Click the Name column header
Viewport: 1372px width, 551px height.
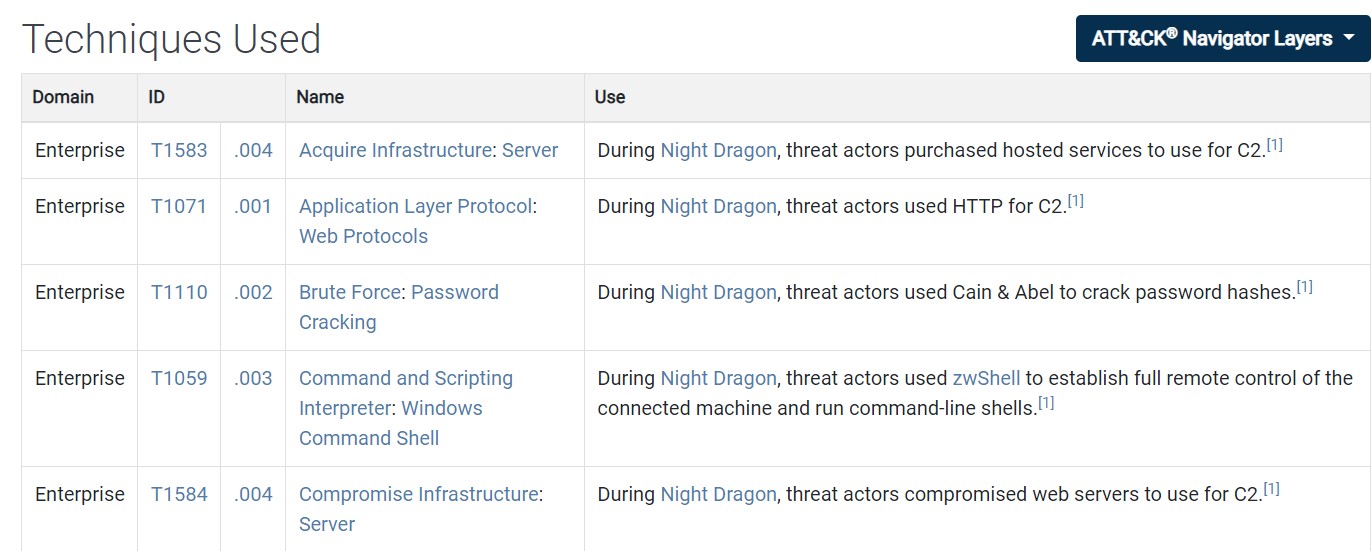point(320,97)
